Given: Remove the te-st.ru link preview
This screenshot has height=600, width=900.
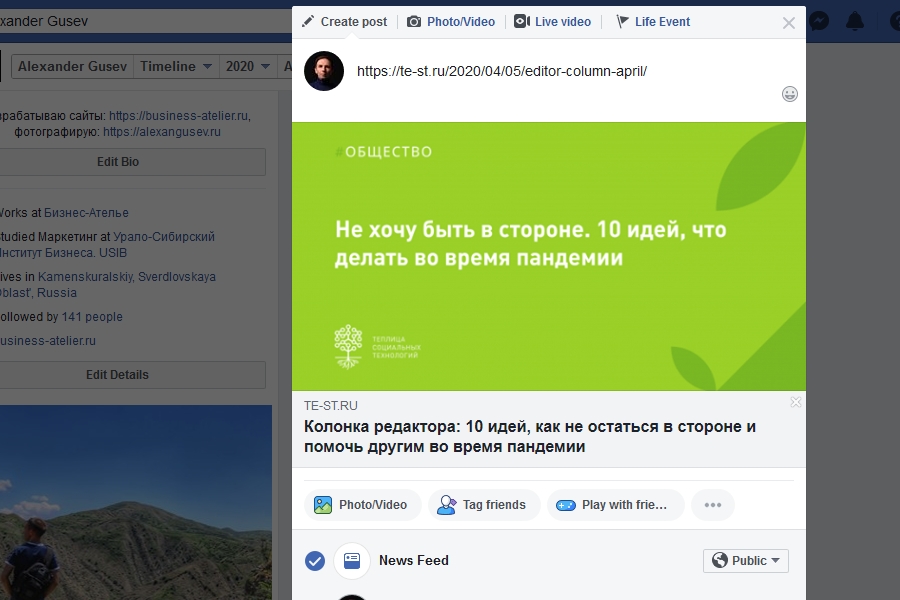Looking at the screenshot, I should coord(795,401).
